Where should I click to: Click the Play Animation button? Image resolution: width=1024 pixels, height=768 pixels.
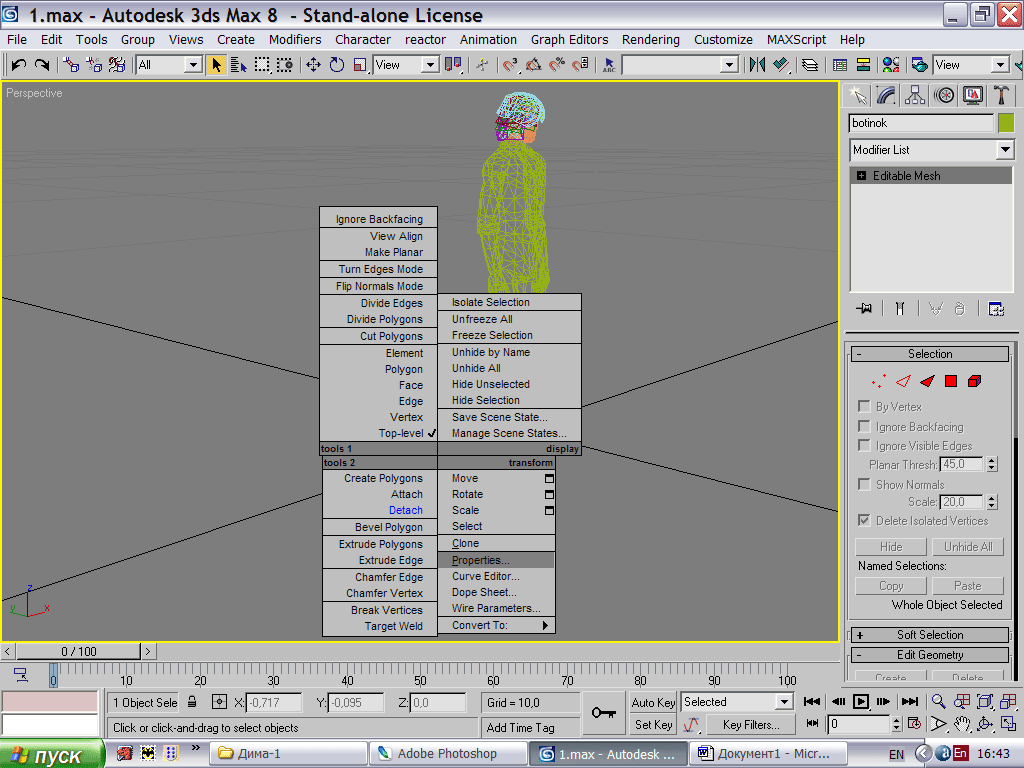point(861,701)
